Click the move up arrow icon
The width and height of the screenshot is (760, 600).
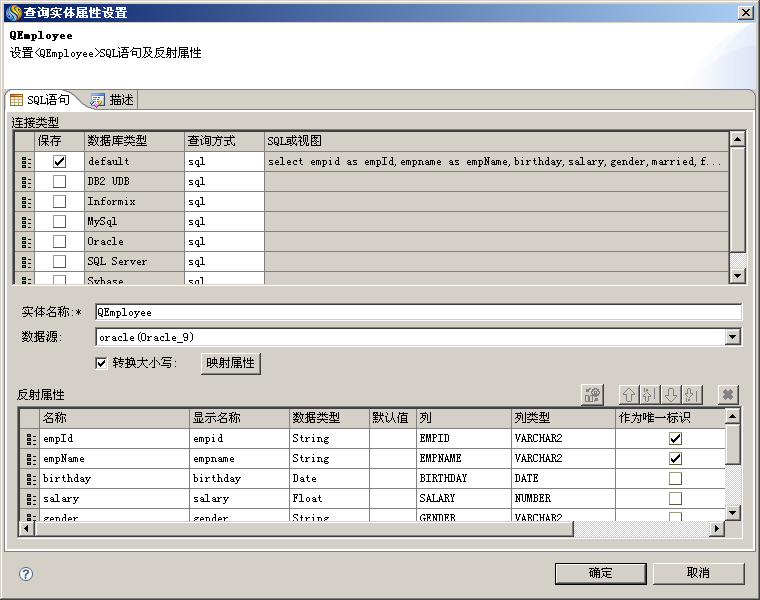tap(629, 395)
